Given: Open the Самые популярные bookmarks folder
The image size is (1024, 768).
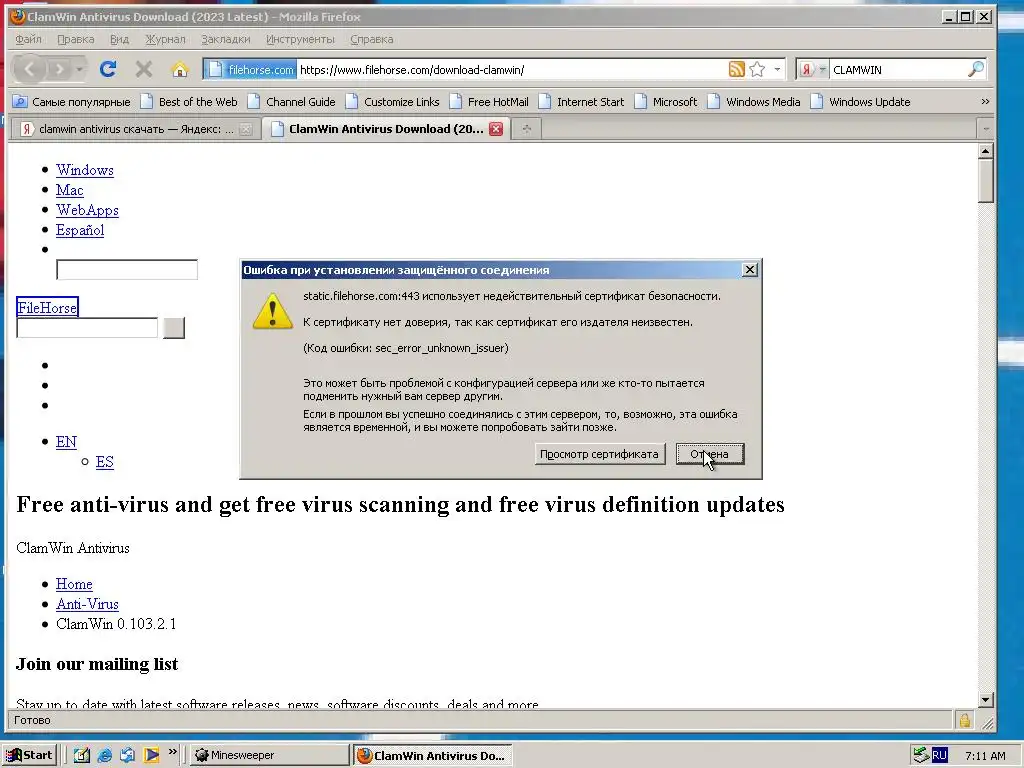Looking at the screenshot, I should (72, 102).
